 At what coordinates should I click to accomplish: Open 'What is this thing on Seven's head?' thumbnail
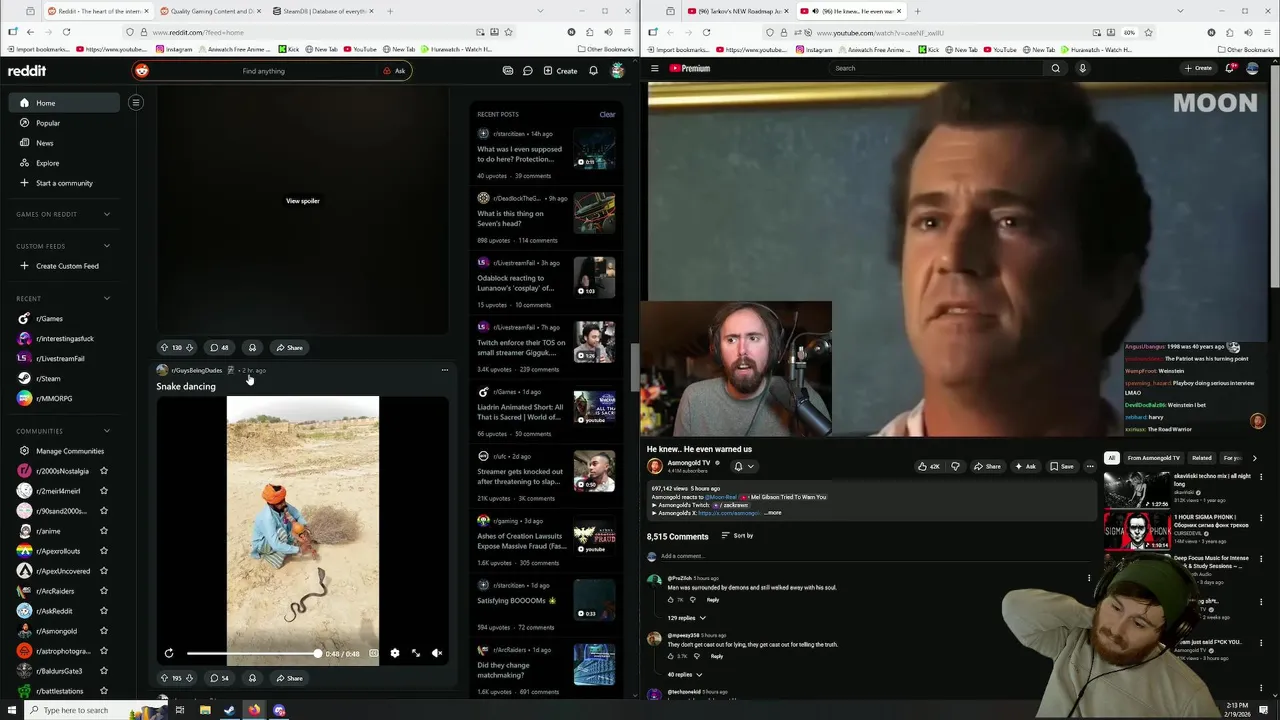click(x=594, y=213)
